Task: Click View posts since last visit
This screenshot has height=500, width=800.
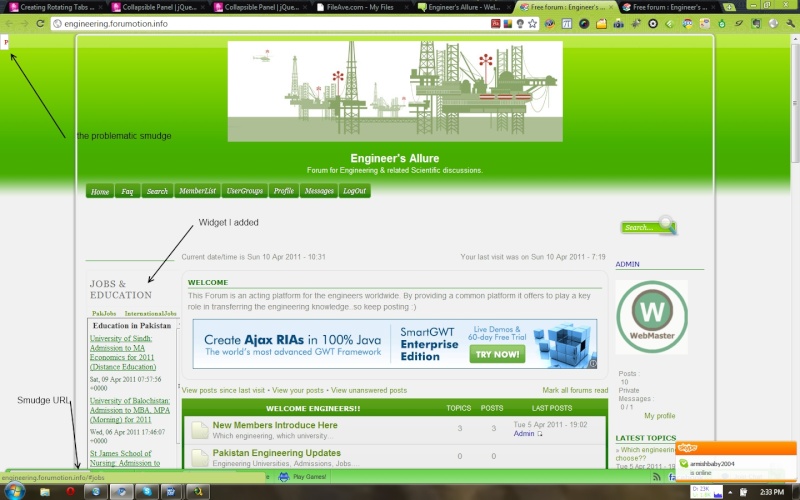Action: point(223,390)
